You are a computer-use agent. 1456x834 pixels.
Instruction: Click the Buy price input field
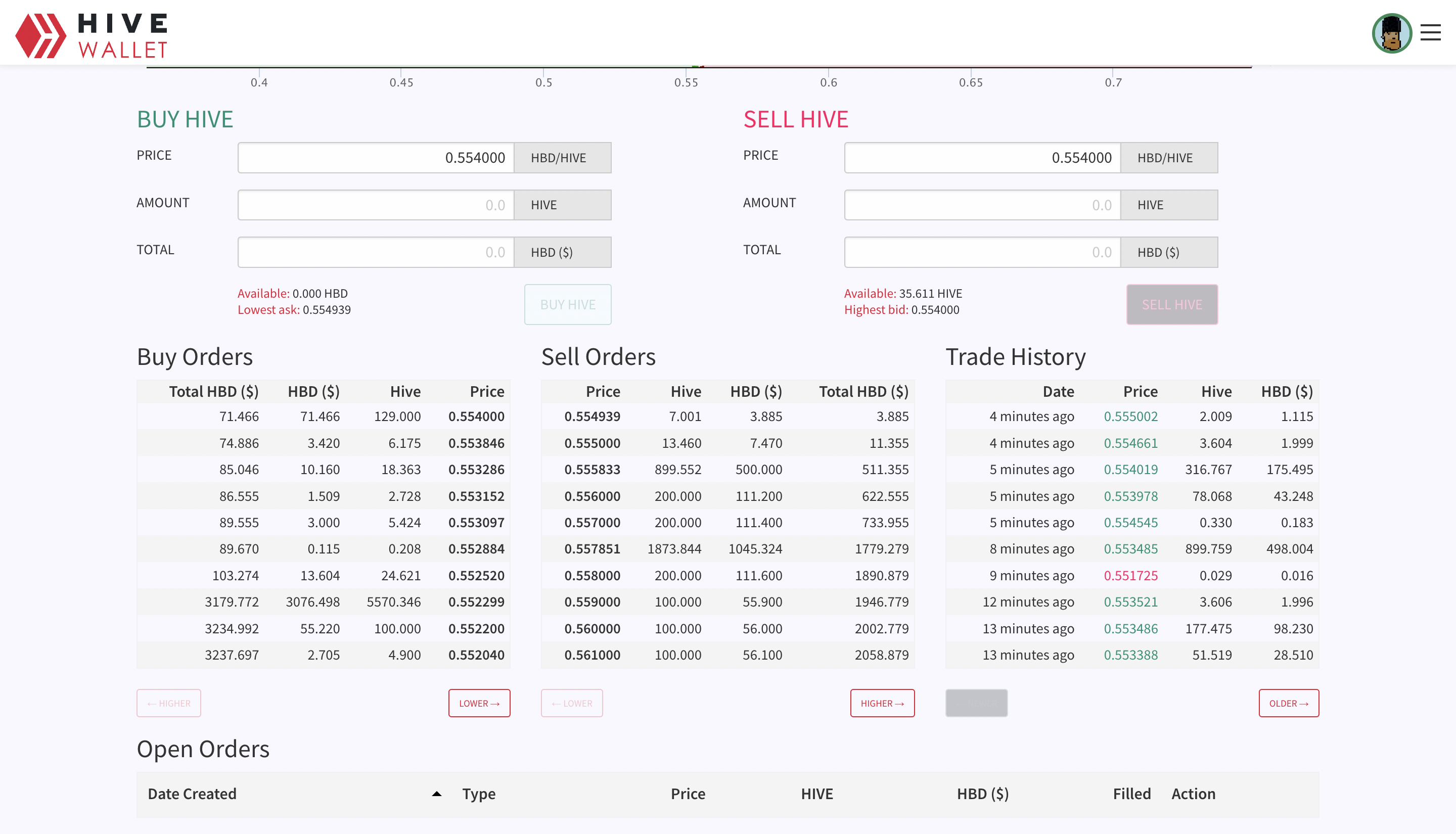376,158
